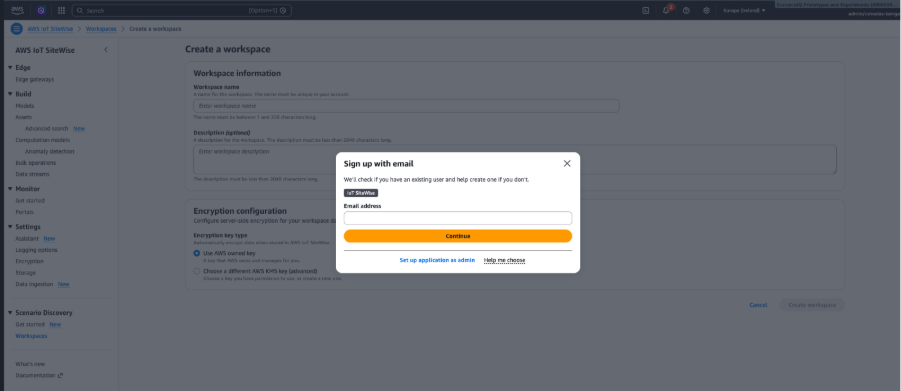Click the IoT SiteWise badge in dialog

[x=361, y=193]
